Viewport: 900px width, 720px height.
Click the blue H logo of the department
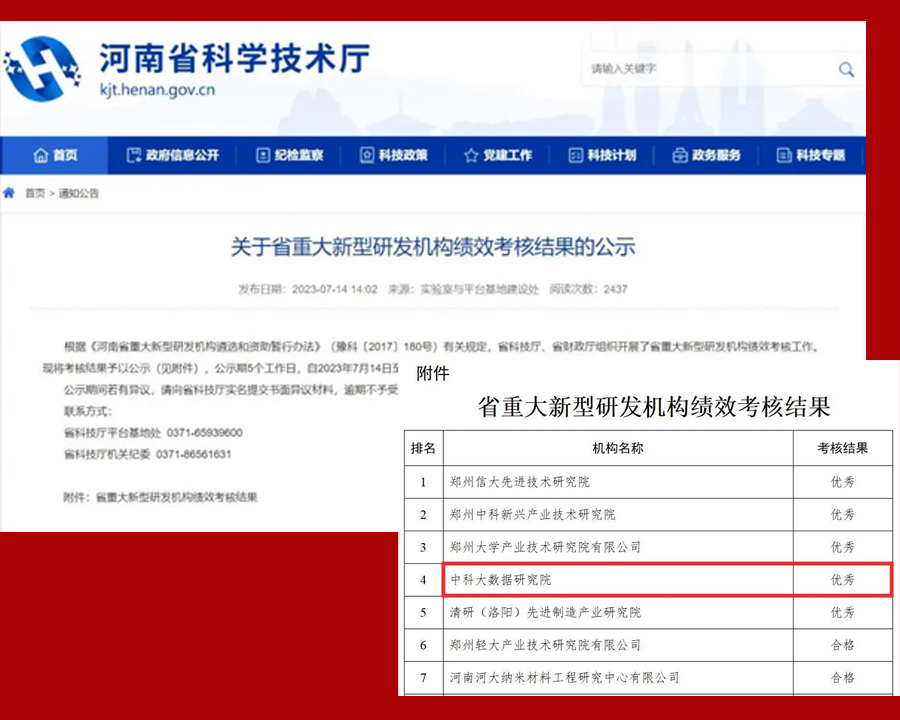[42, 69]
